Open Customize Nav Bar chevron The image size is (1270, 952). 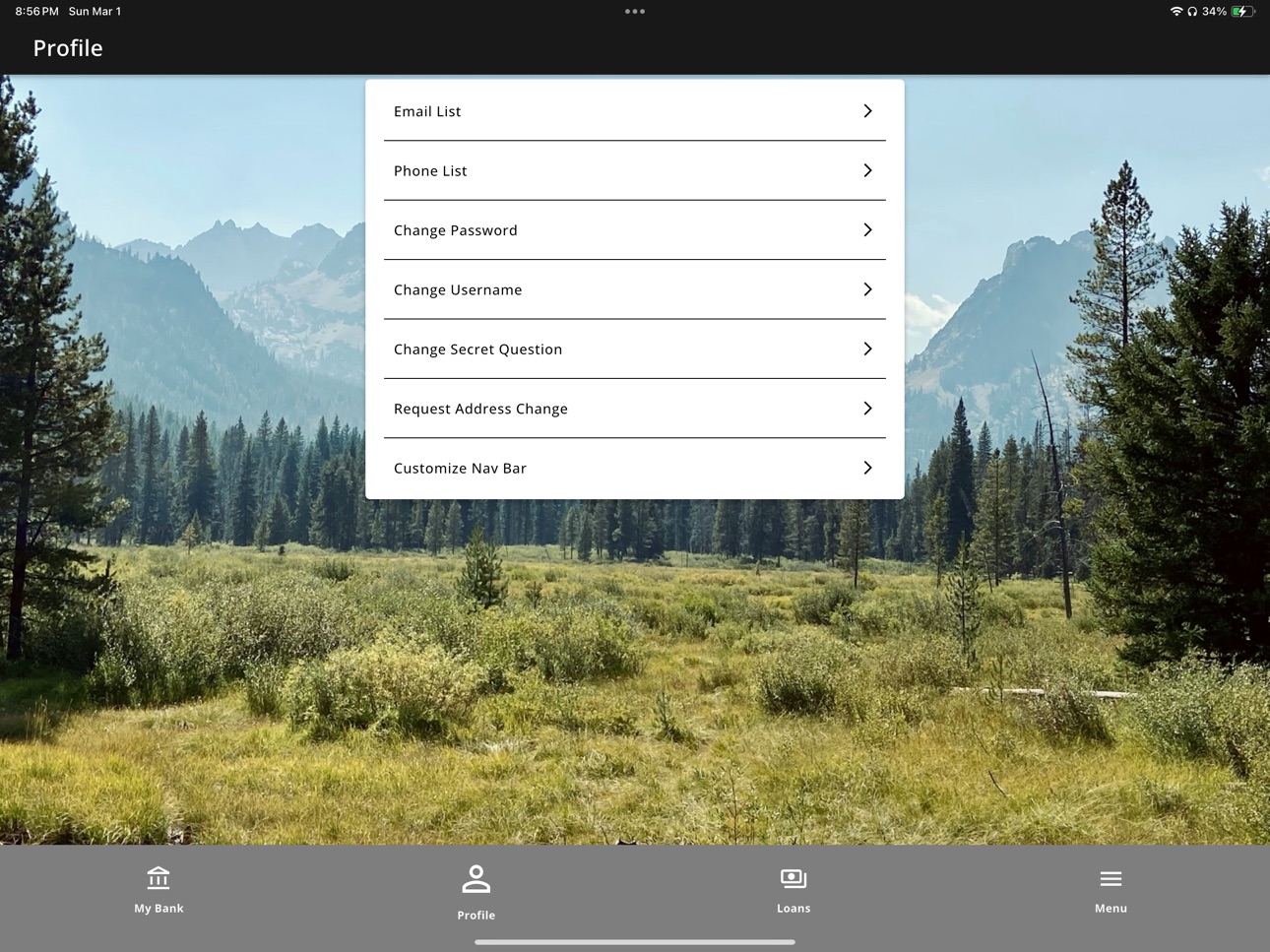(x=867, y=468)
